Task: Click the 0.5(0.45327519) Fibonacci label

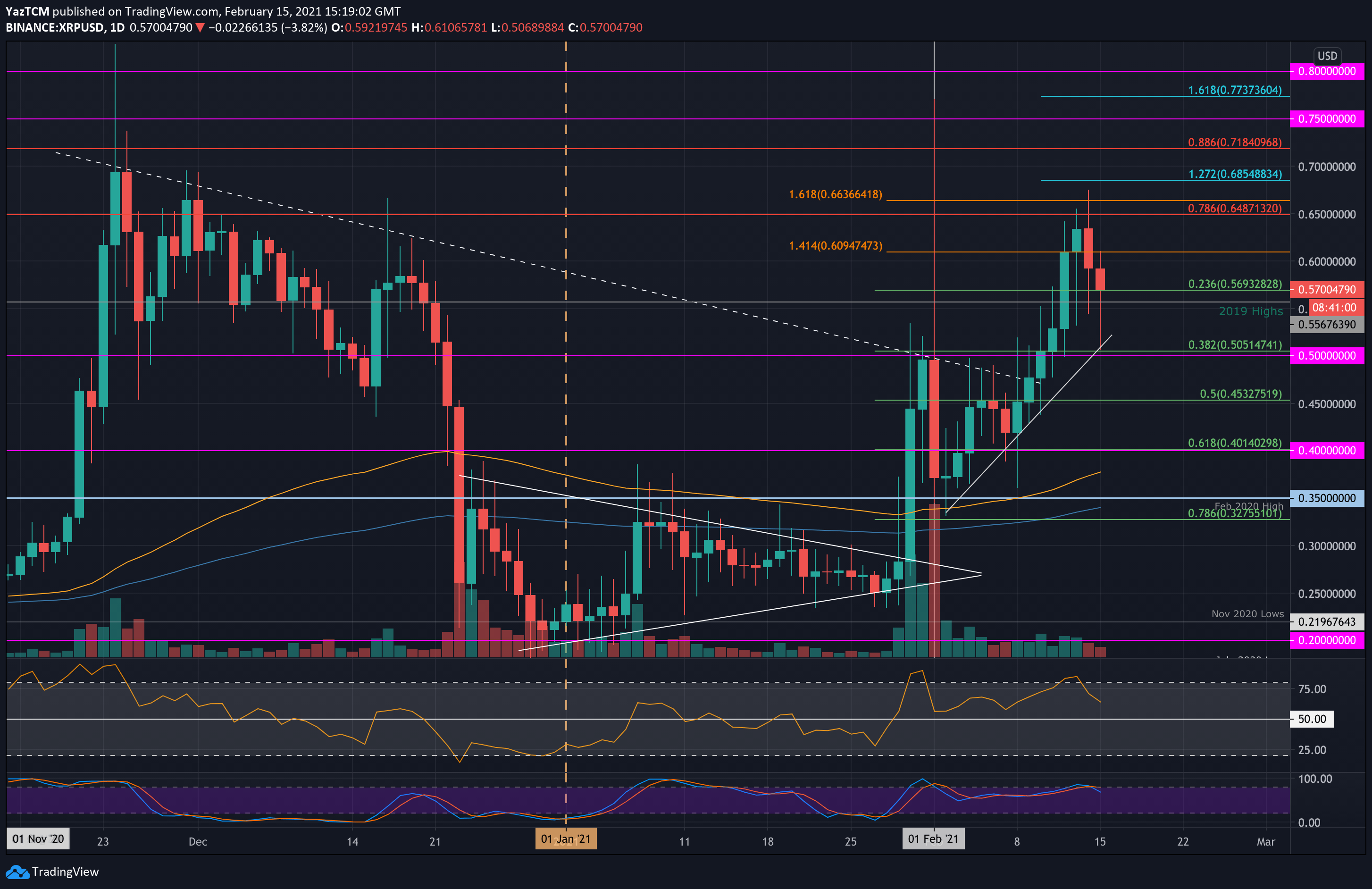Action: 1240,394
